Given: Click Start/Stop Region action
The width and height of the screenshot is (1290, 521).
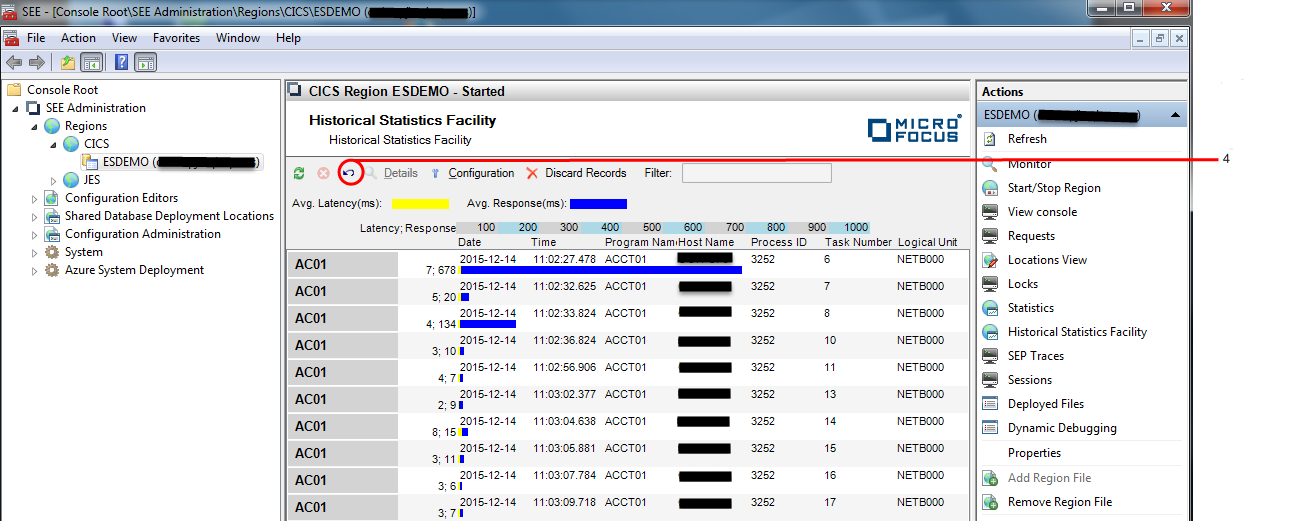Looking at the screenshot, I should [1054, 188].
